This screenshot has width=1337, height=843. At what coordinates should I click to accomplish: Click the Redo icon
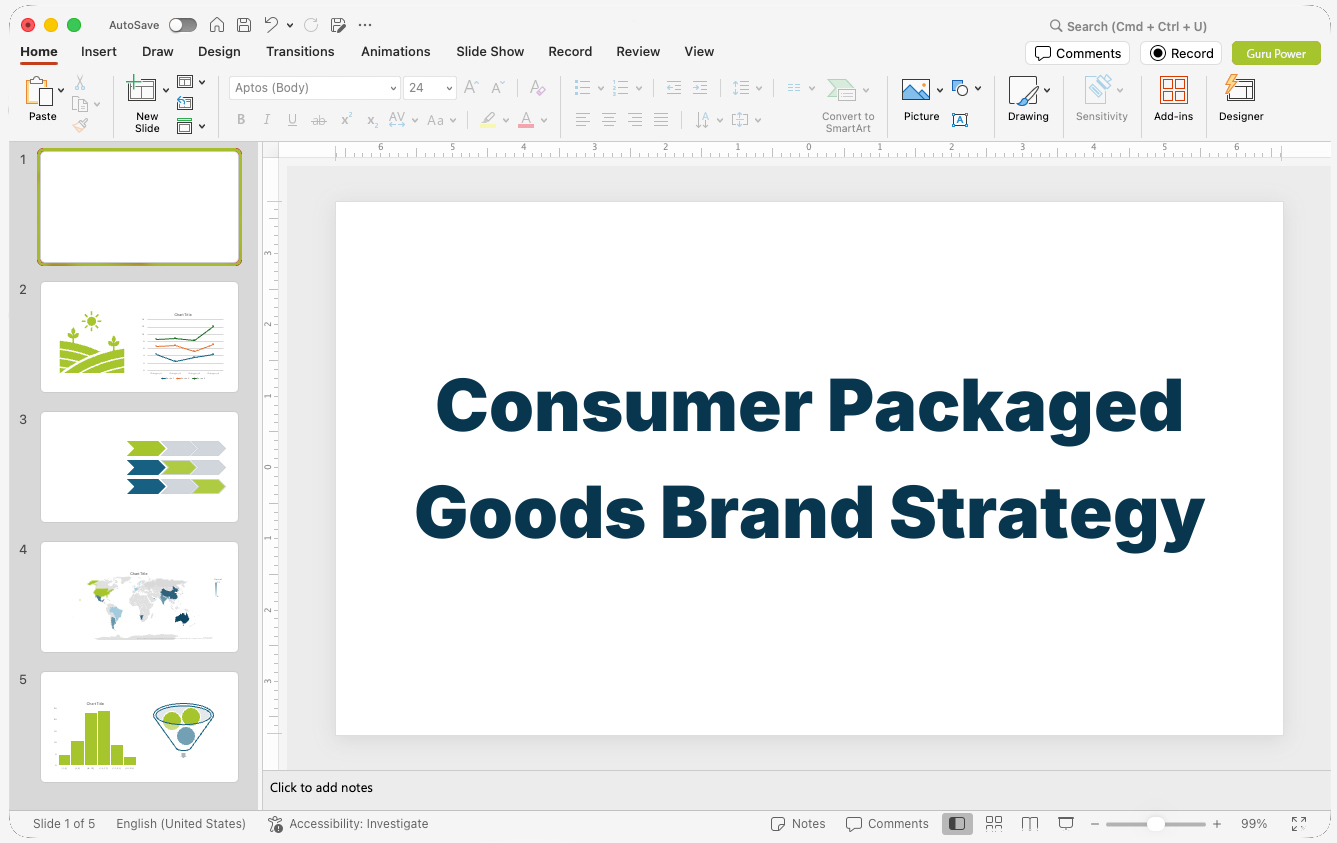point(311,25)
